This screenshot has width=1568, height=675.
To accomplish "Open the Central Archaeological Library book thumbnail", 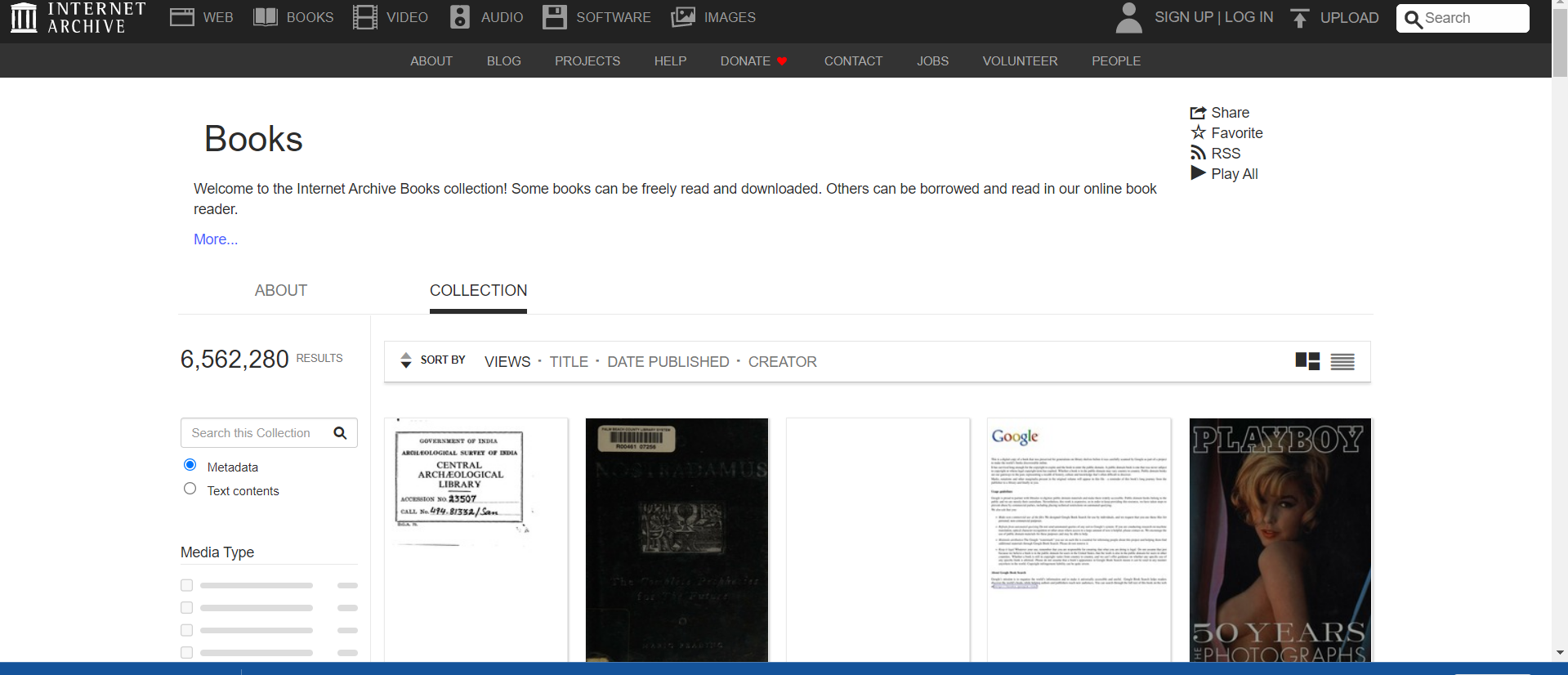I will [x=476, y=540].
